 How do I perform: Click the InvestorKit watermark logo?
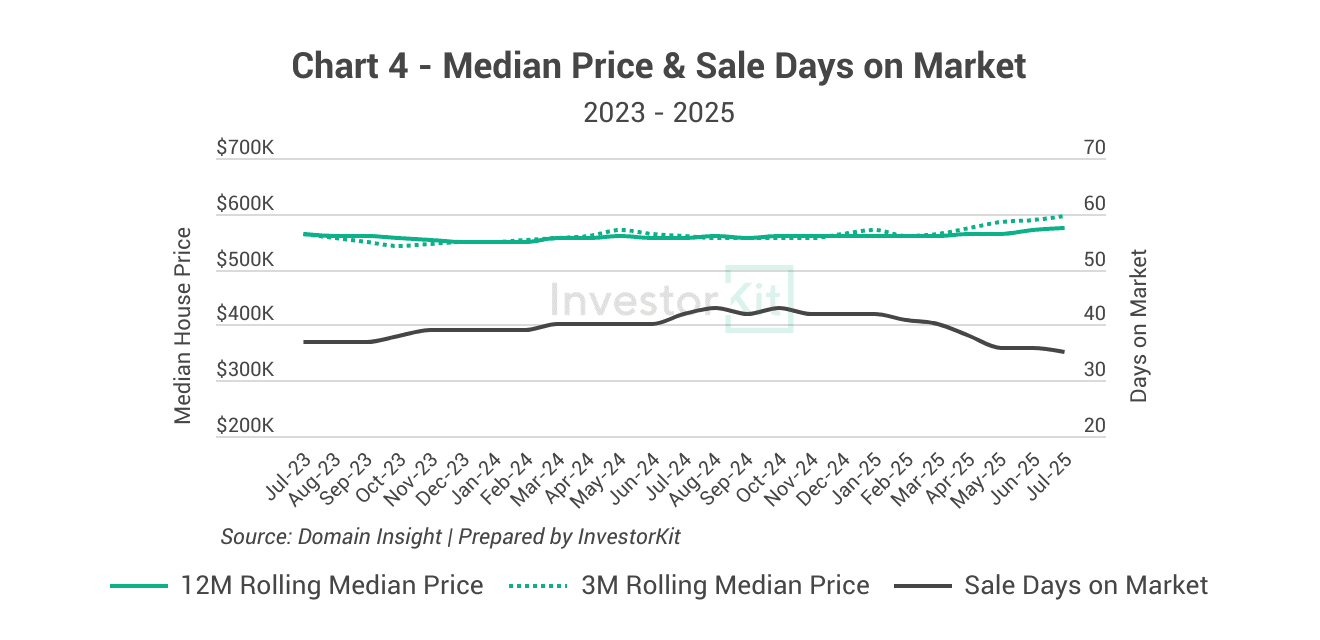tap(672, 297)
